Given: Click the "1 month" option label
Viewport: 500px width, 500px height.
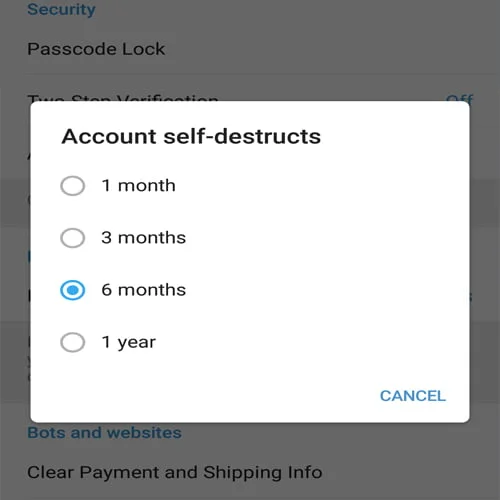Looking at the screenshot, I should point(138,185).
